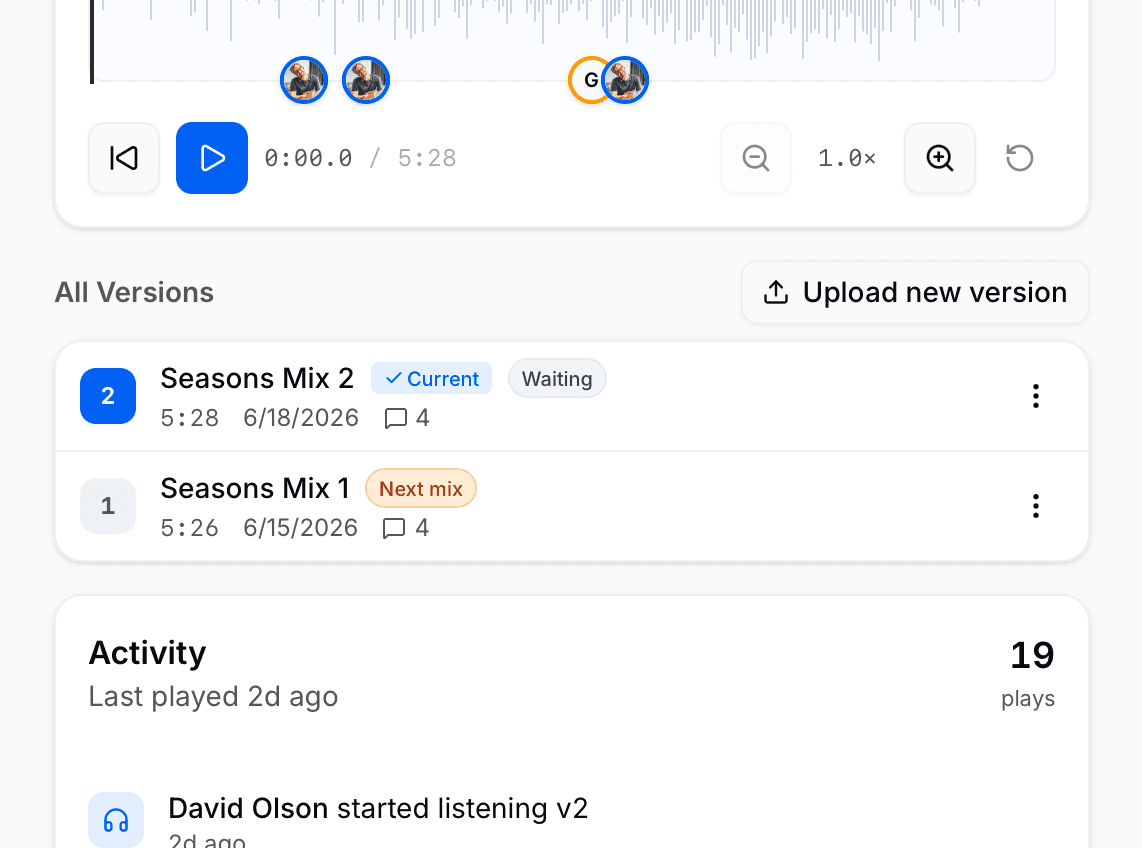Viewport: 1142px width, 848px height.
Task: Click the 5:26 duration of Mix 1
Action: [x=189, y=528]
